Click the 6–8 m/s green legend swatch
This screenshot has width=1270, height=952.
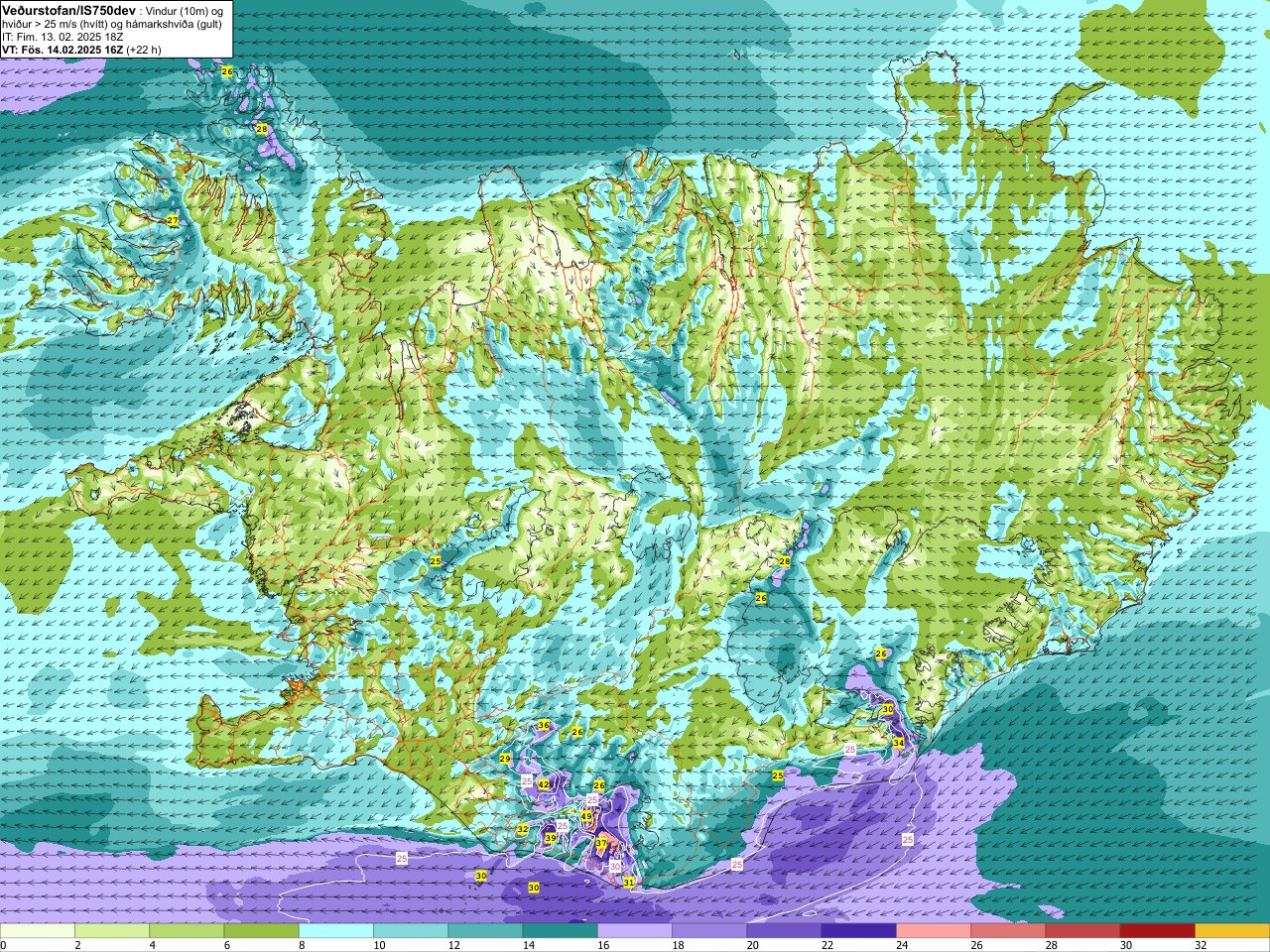[x=261, y=931]
